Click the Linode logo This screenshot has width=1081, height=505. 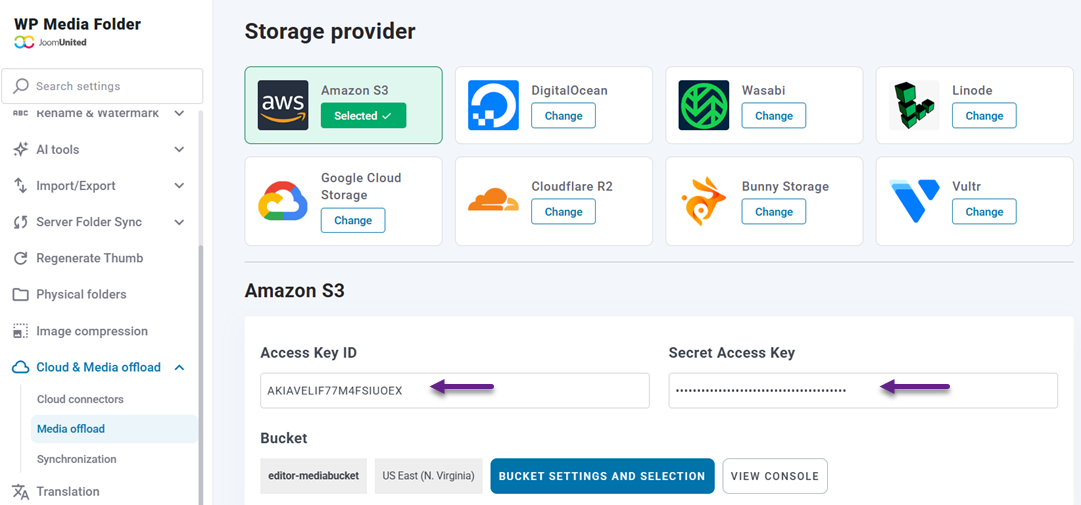click(914, 105)
